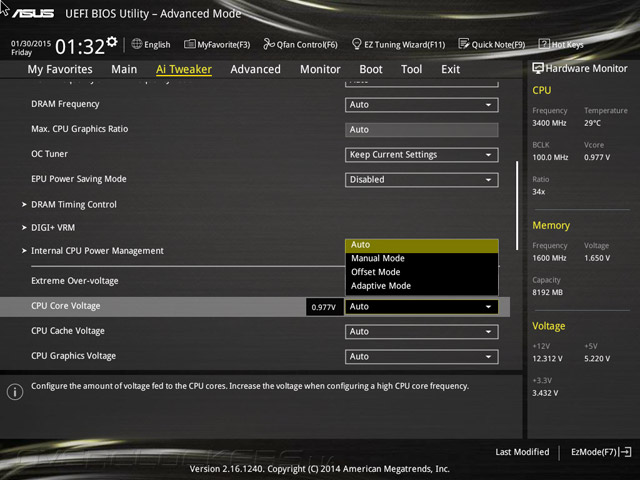Viewport: 640px width, 480px height.
Task: Click the 0.977V core voltage readout
Action: pos(324,307)
